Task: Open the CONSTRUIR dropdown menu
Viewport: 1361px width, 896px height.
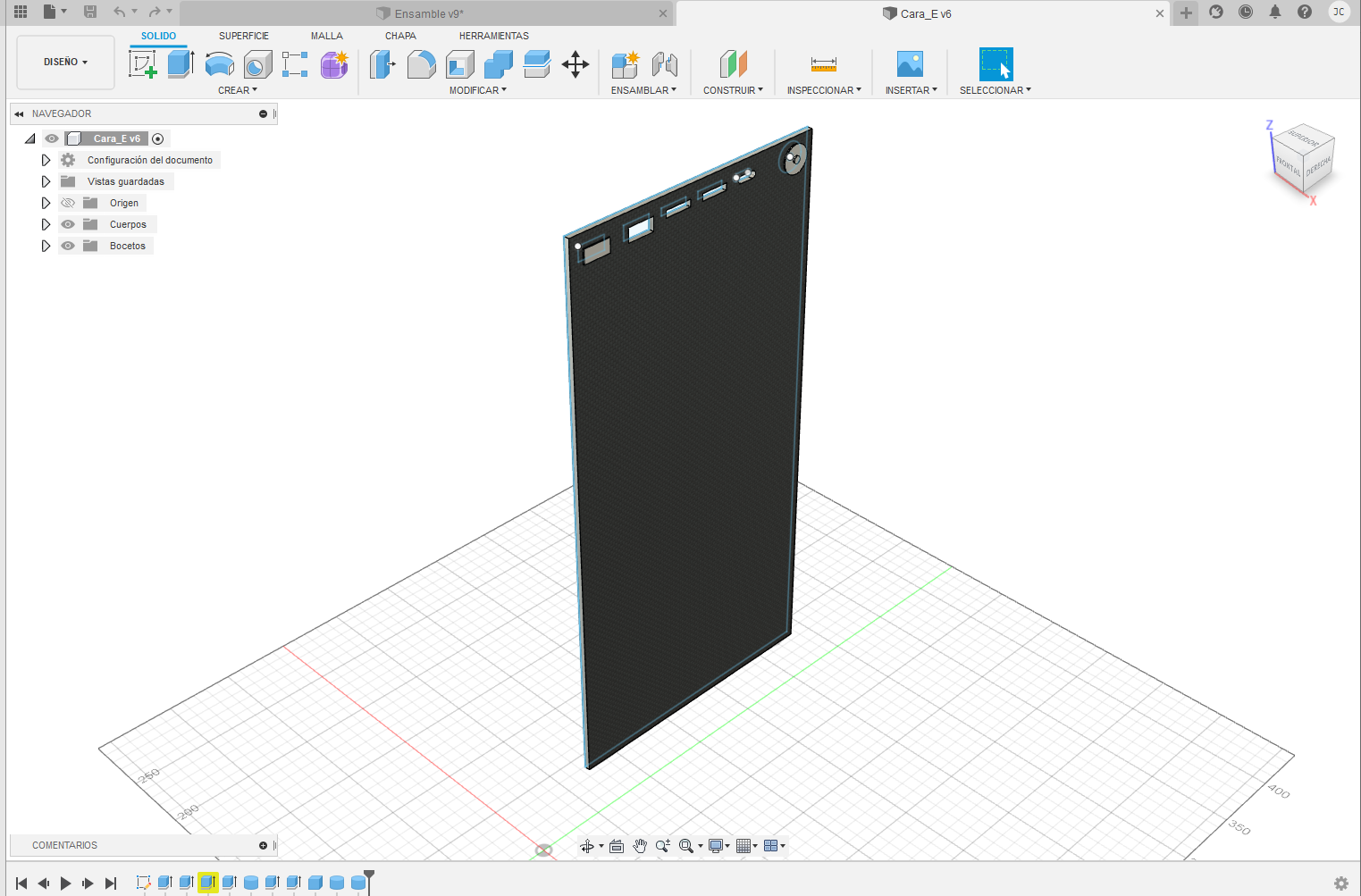Action: coord(733,90)
